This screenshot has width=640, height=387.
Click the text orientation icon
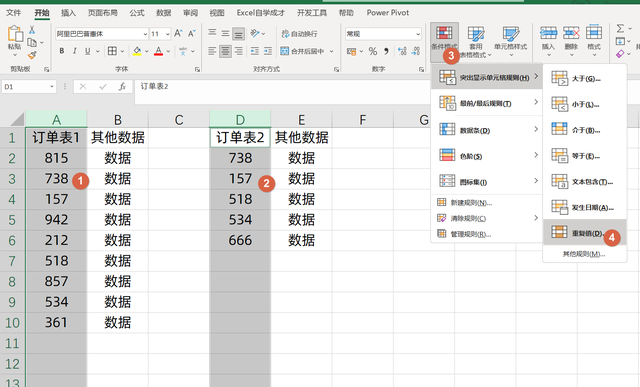pyautogui.click(x=255, y=33)
